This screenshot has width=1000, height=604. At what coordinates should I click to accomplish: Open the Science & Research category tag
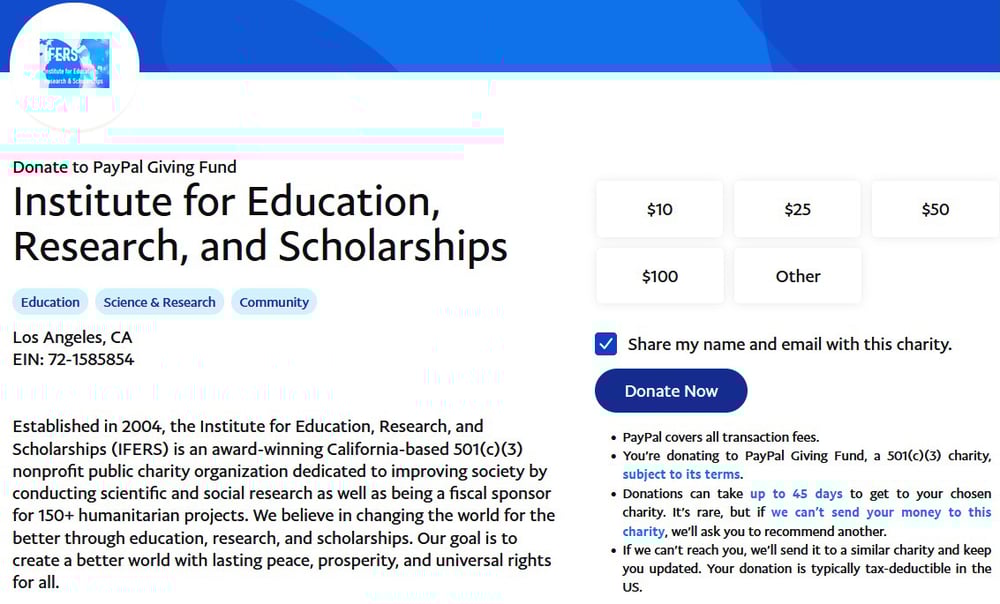click(159, 302)
